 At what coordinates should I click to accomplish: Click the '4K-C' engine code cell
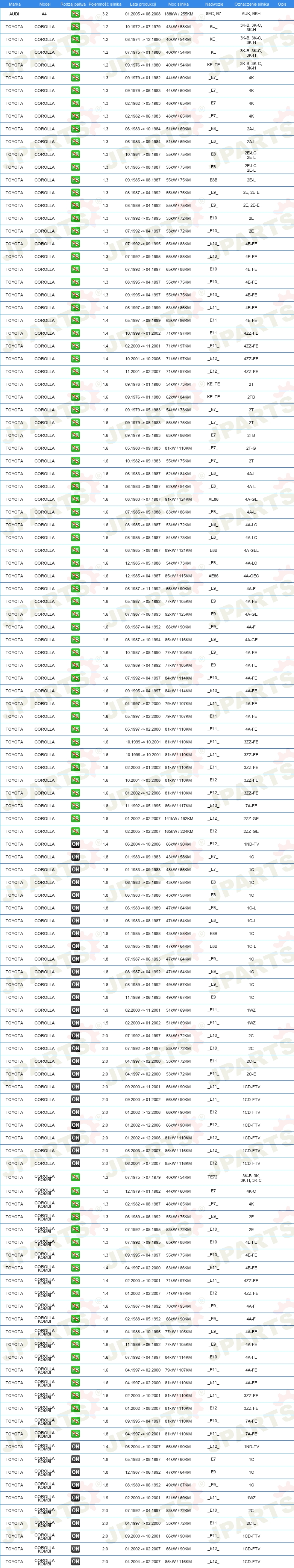[251, 1191]
